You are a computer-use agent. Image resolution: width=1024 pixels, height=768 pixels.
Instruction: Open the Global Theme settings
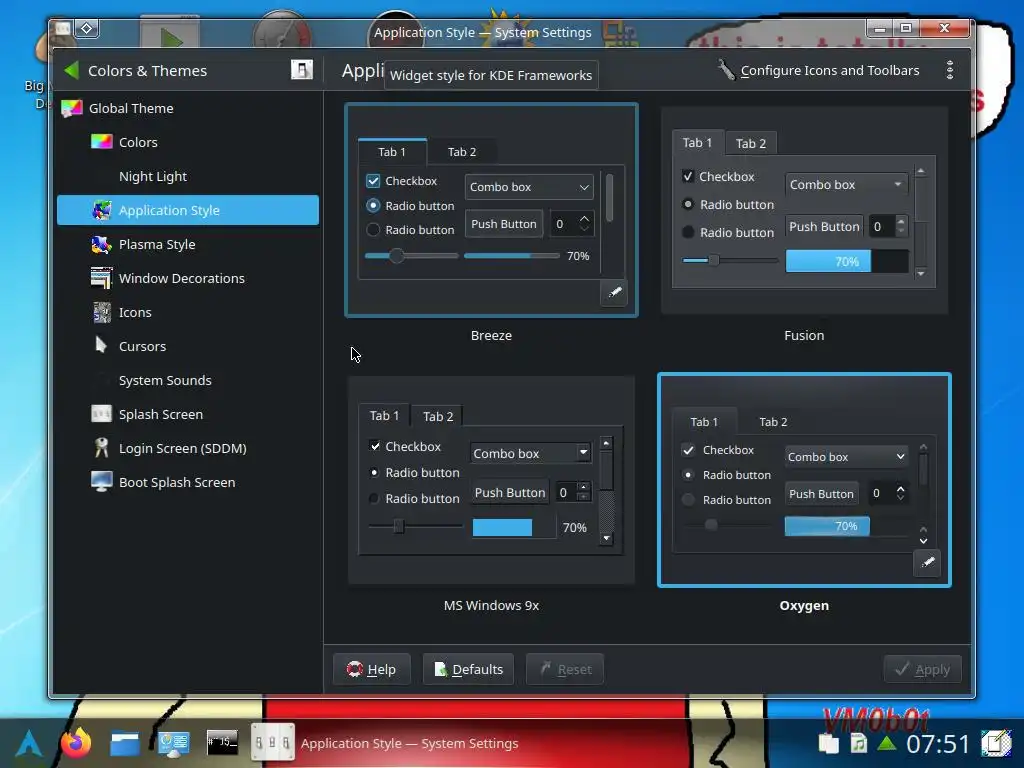pos(187,108)
